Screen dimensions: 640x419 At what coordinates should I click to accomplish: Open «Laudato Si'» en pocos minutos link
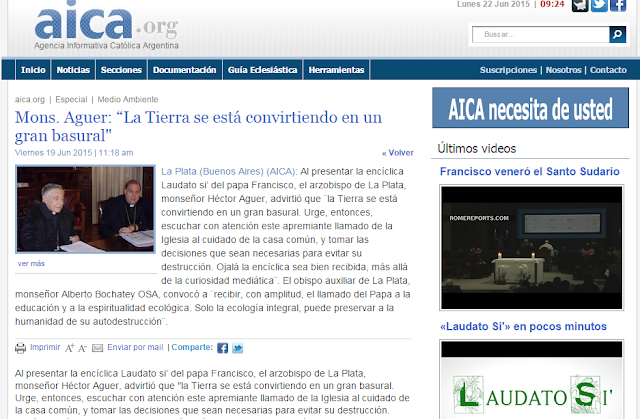coord(523,326)
